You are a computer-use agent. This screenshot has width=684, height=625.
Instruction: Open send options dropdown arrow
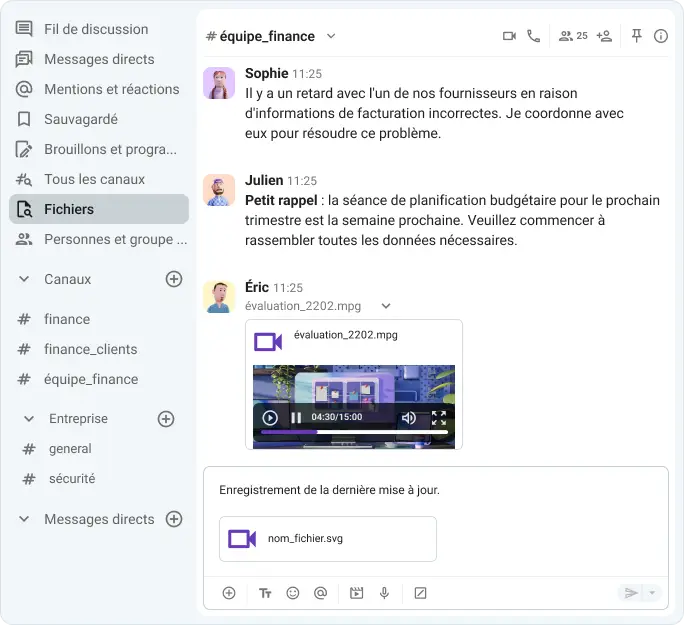pyautogui.click(x=652, y=593)
